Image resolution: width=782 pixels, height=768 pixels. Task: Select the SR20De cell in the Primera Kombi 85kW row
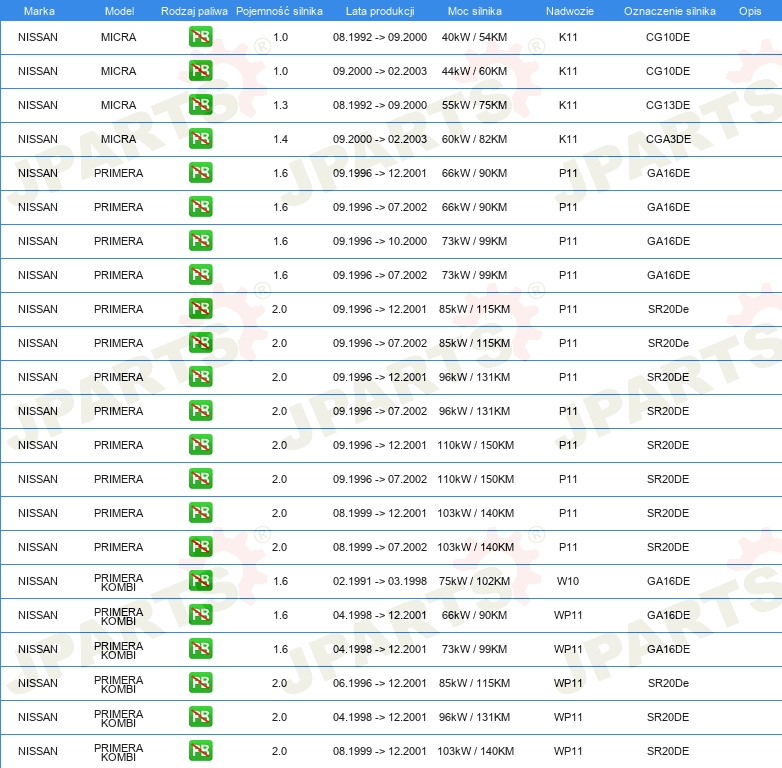click(x=668, y=683)
